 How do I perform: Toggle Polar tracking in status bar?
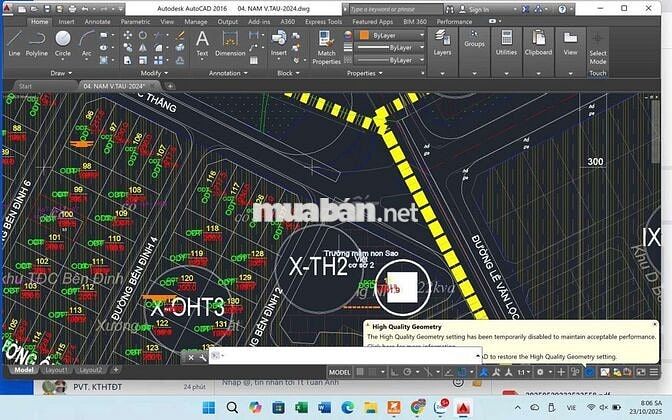coord(407,372)
